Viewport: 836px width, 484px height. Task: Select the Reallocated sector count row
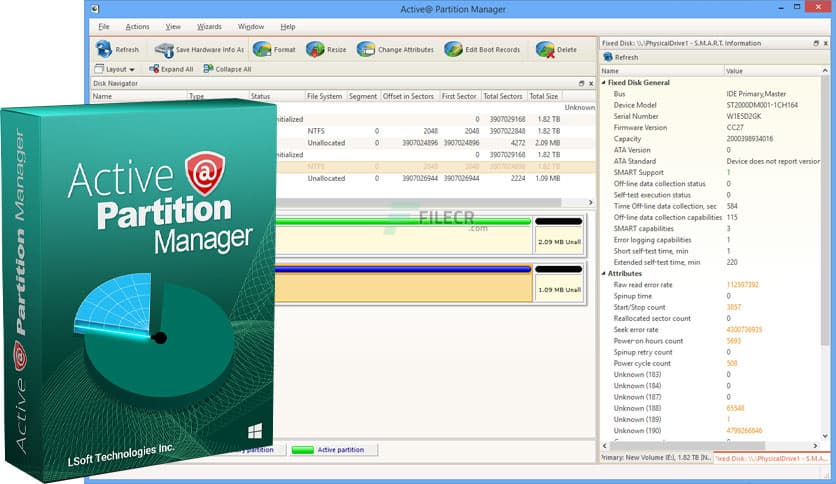tap(711, 318)
